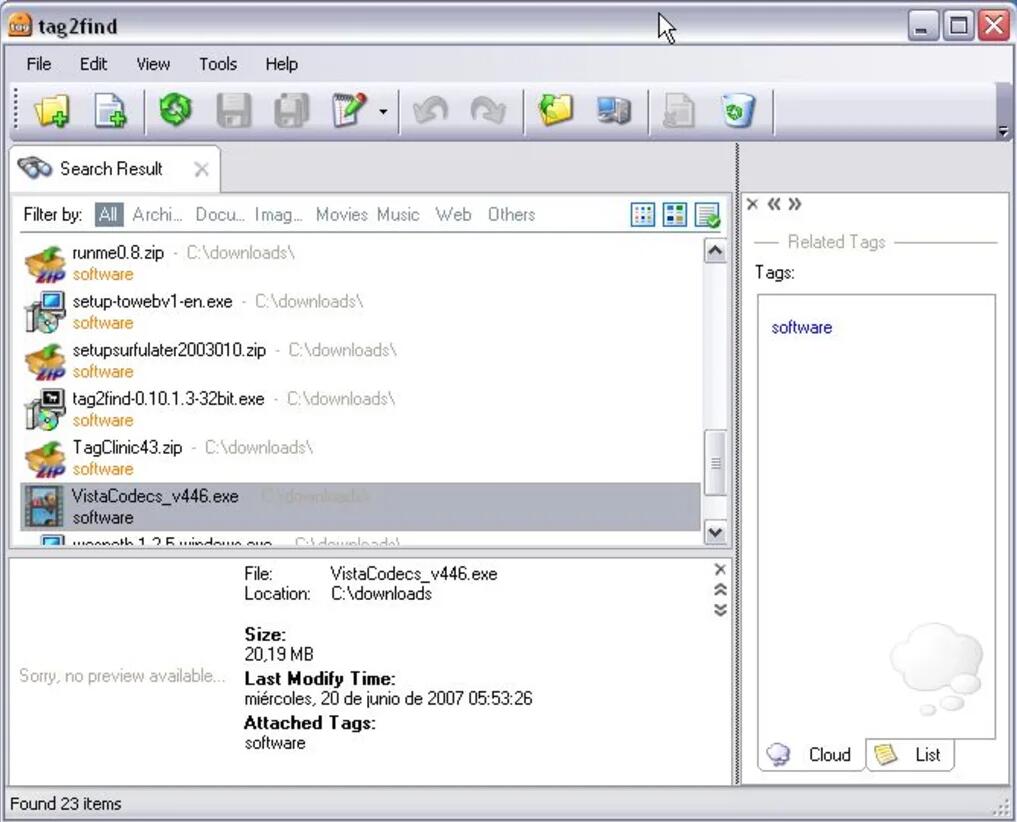This screenshot has width=1017, height=822.
Task: Switch to the List tab
Action: point(912,755)
